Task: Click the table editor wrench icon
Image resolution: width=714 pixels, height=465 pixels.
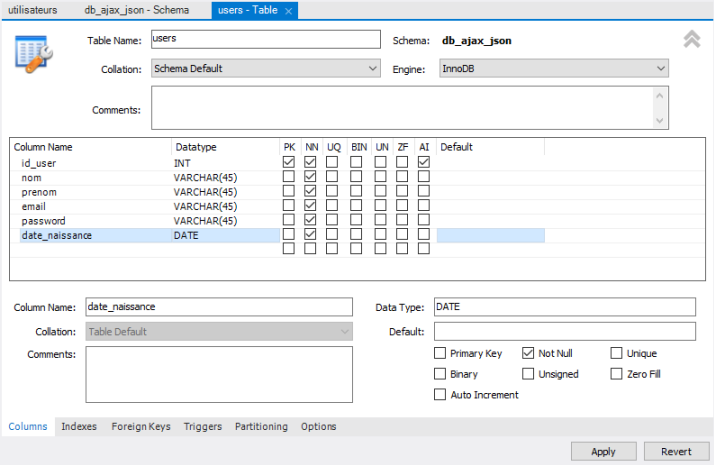Action: pos(34,54)
